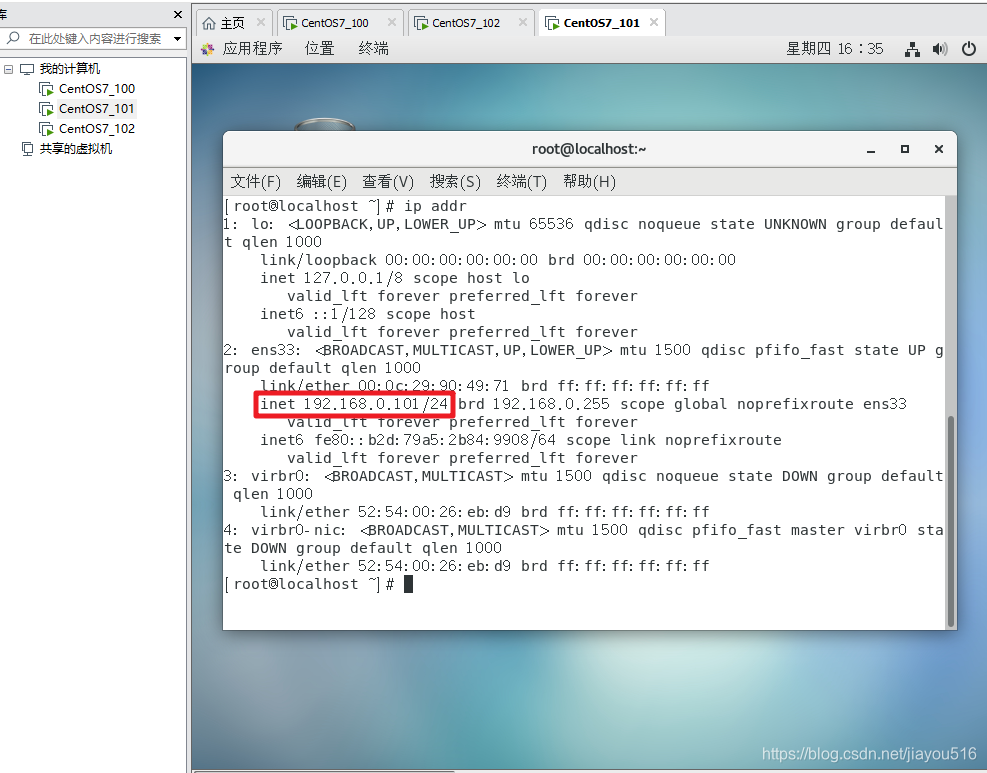The height and width of the screenshot is (773, 987).
Task: Click the CentOS7_102 VM icon in tree
Action: 46,130
